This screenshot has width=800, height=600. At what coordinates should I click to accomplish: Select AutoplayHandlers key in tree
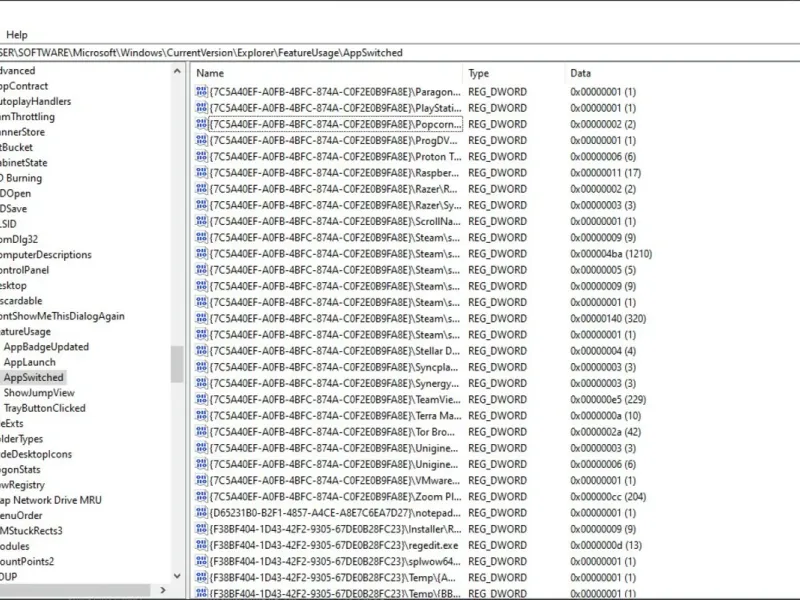coord(36,101)
